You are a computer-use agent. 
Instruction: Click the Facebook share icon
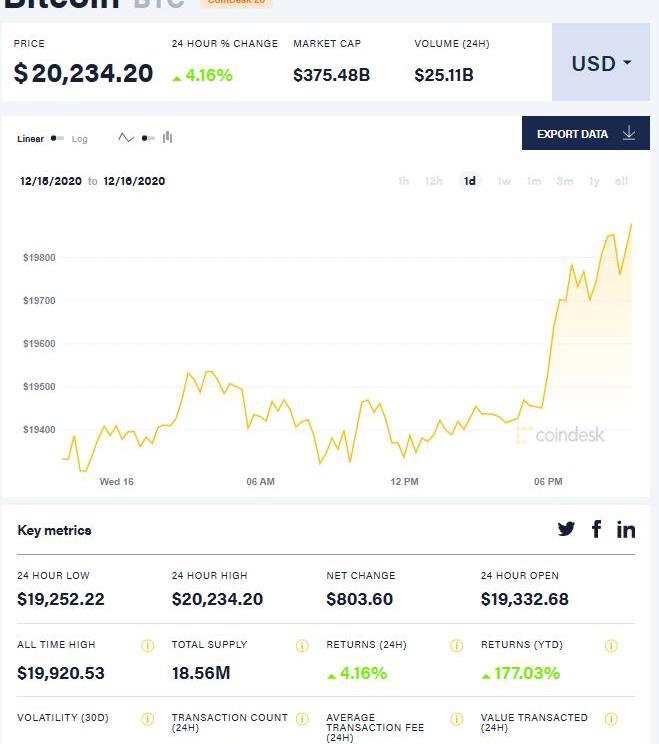pos(597,529)
